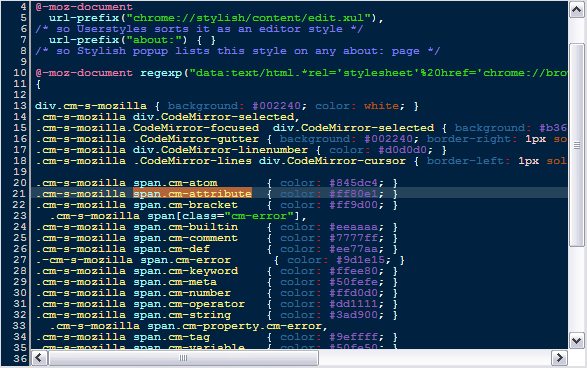Click the regexp keyword on line 10
This screenshot has width=587, height=368.
(x=161, y=73)
